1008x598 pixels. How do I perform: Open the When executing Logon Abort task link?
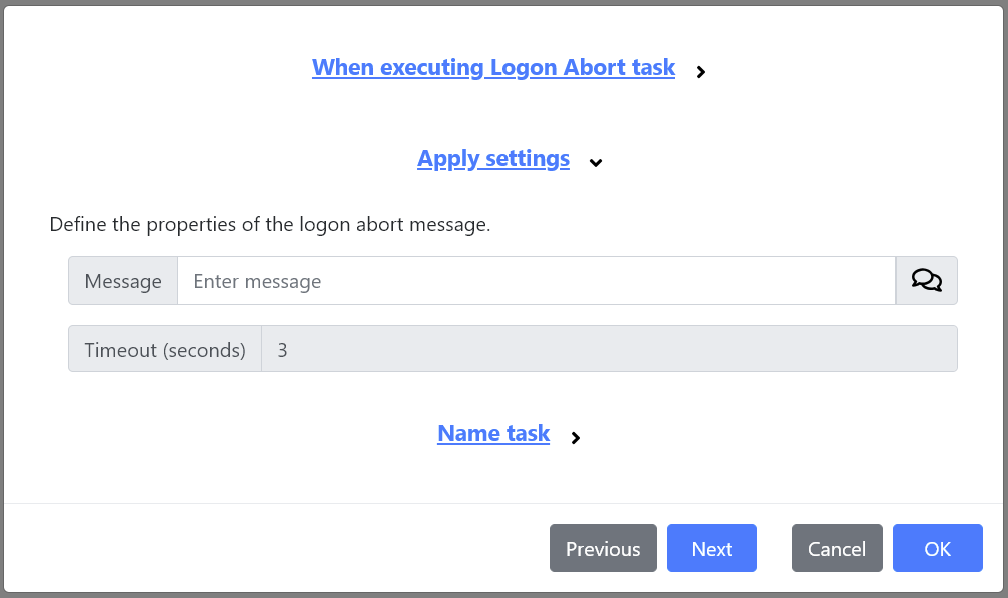point(493,67)
